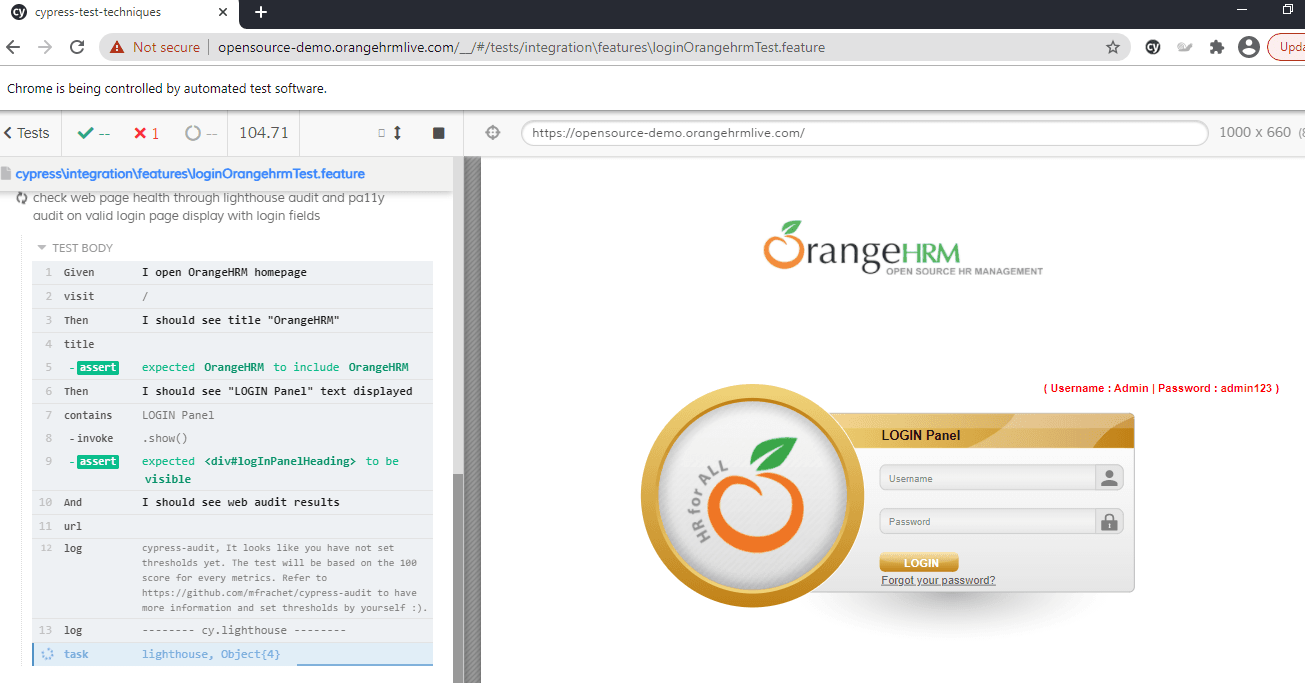
Task: Focus the Chrome address bar URL
Action: coord(521,47)
